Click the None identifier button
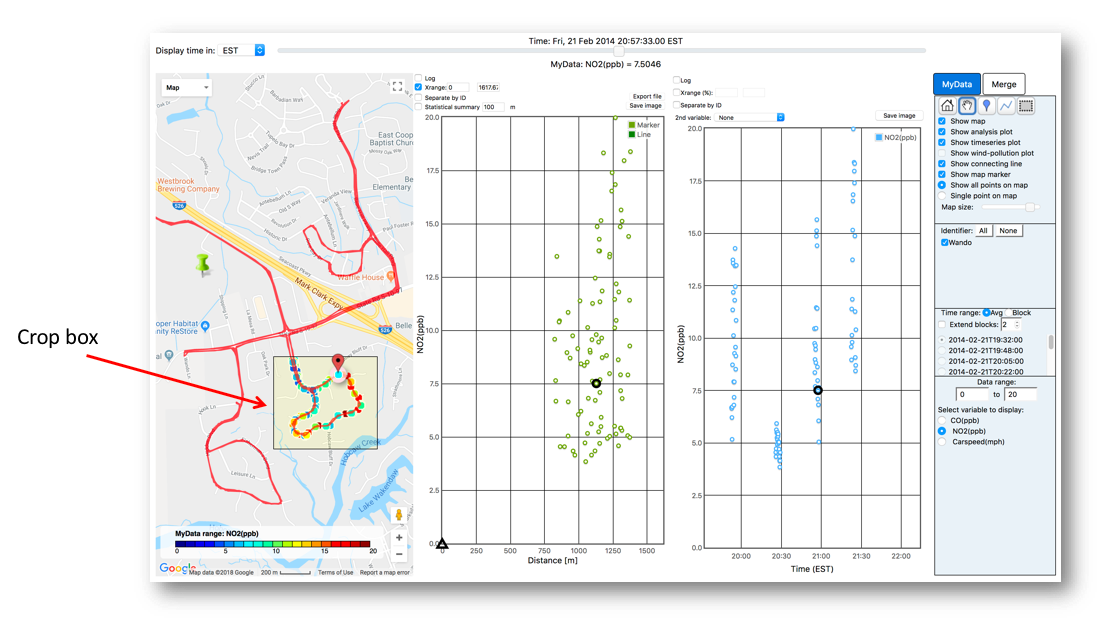 (1008, 231)
